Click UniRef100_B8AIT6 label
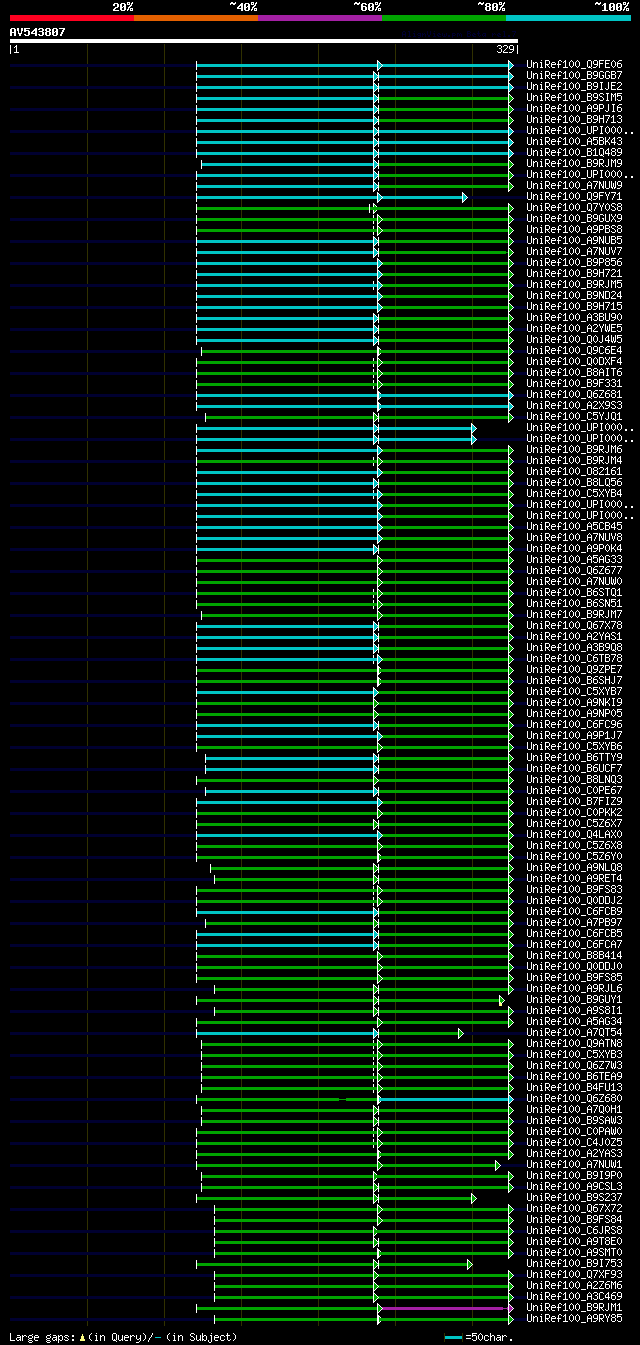Image resolution: width=640 pixels, height=1345 pixels. point(574,372)
